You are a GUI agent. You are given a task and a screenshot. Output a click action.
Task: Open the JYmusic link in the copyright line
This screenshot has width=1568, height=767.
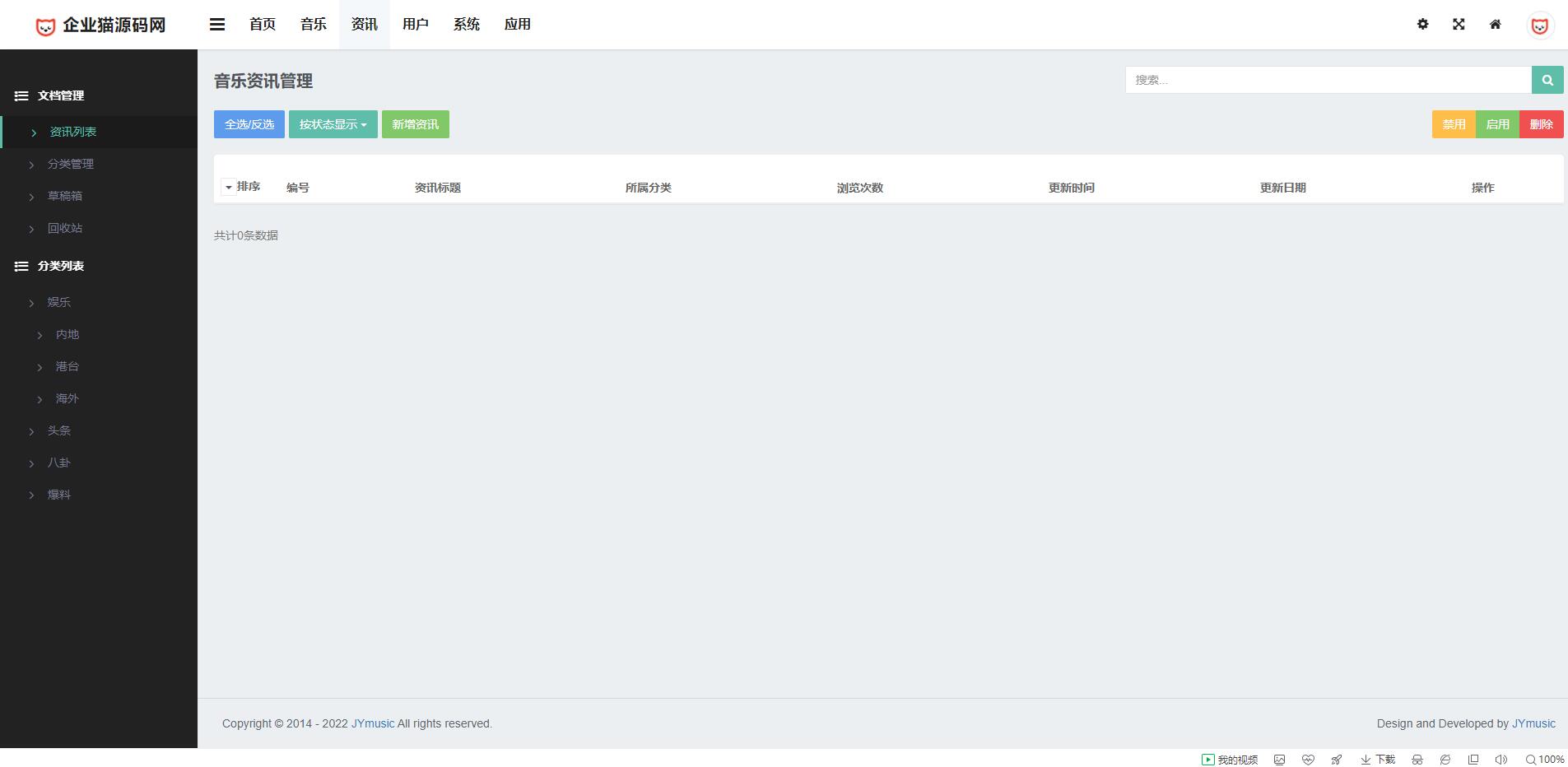373,724
